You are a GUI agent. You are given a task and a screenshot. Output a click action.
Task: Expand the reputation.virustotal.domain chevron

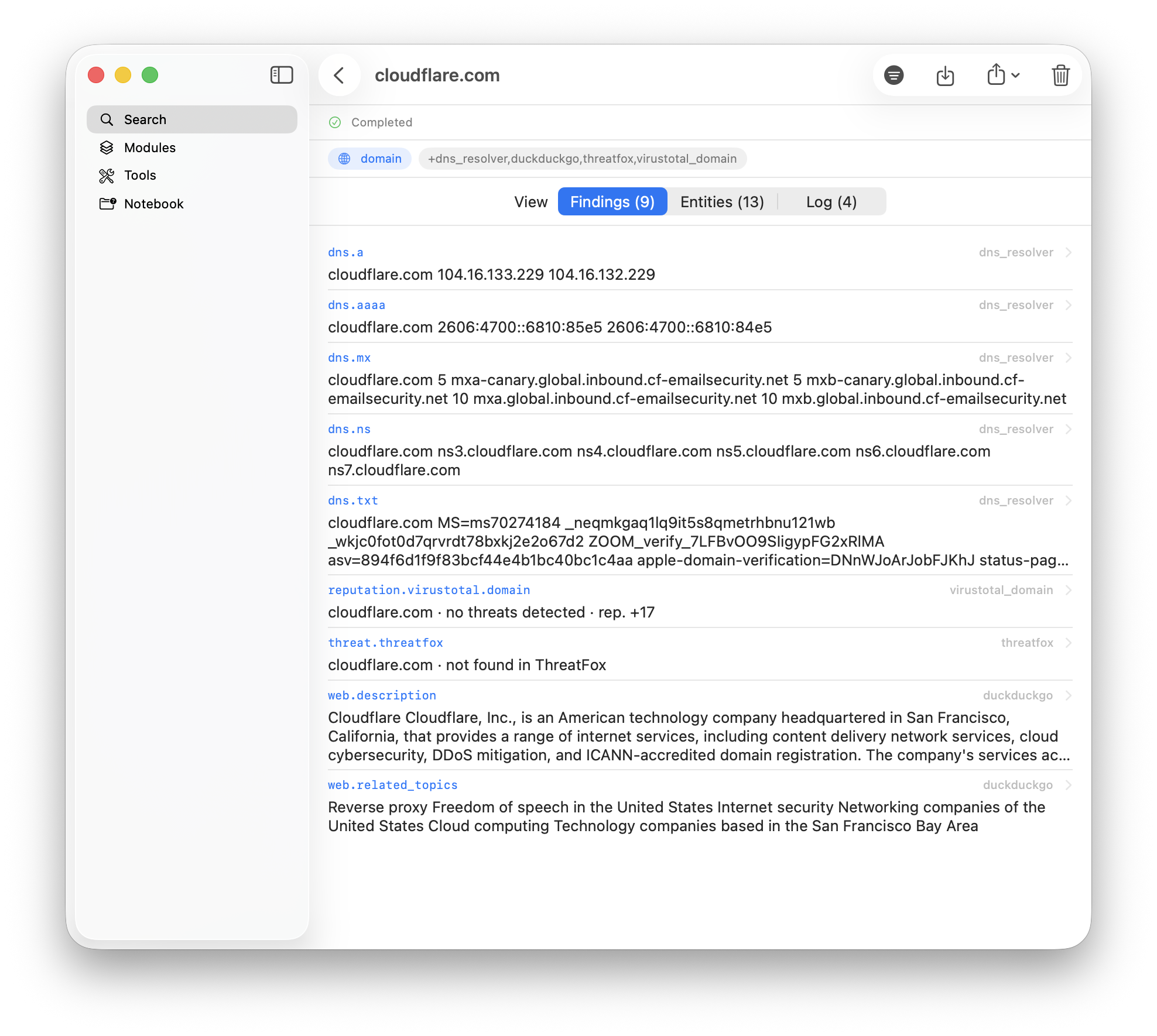pos(1069,590)
